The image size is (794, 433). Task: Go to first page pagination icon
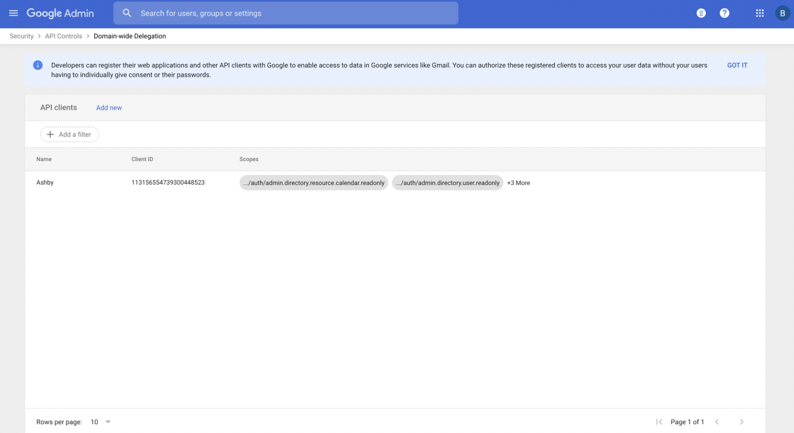(659, 422)
